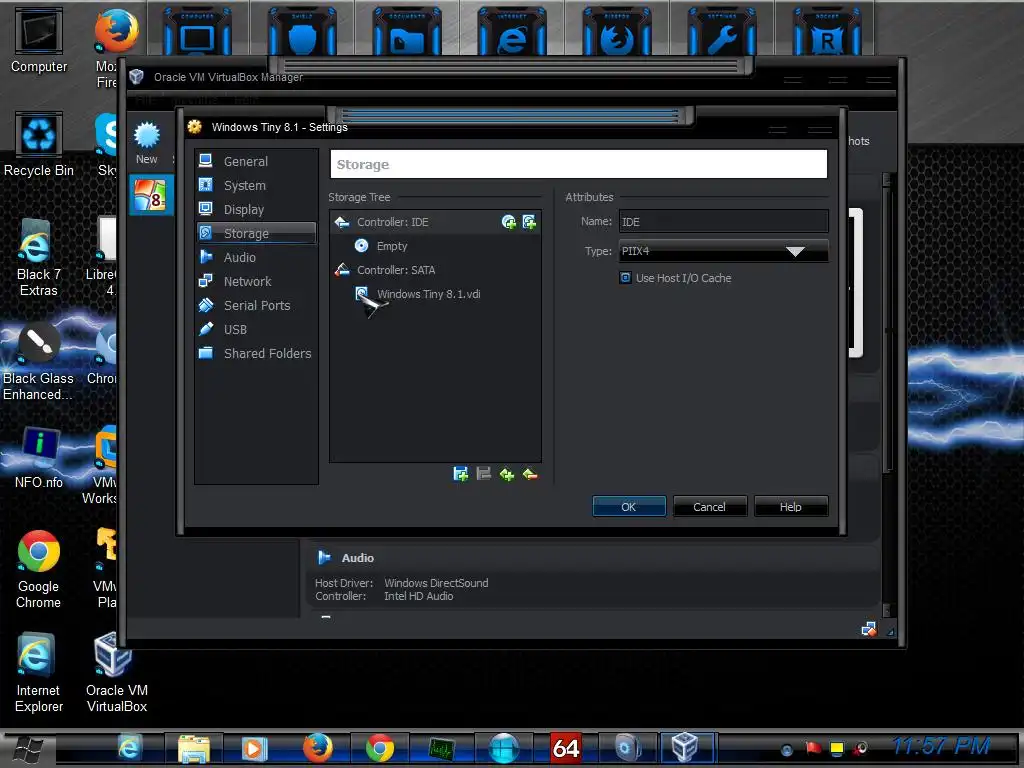
Task: Confirm settings with the OK button
Action: pos(629,507)
